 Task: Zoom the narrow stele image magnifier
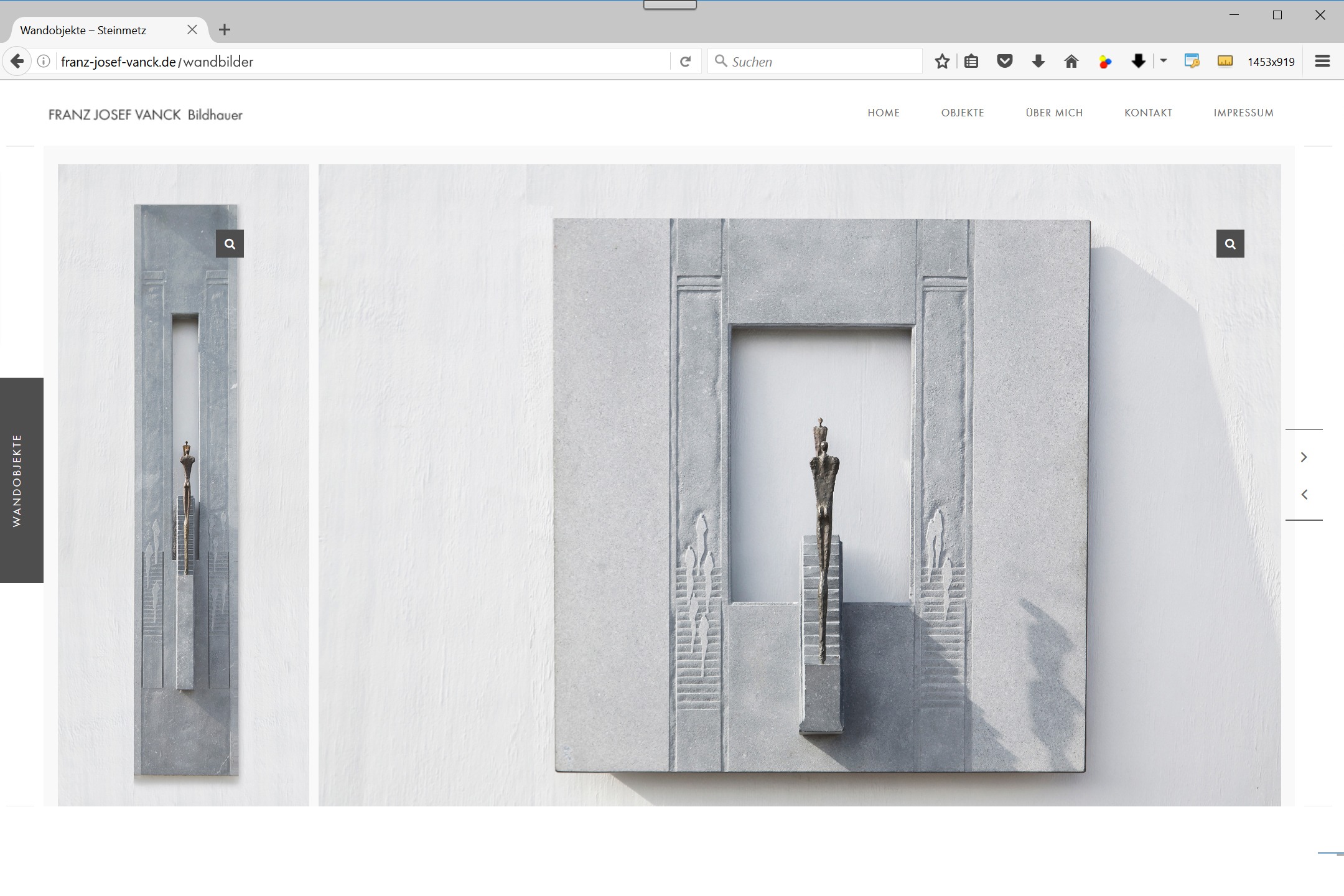(x=230, y=243)
